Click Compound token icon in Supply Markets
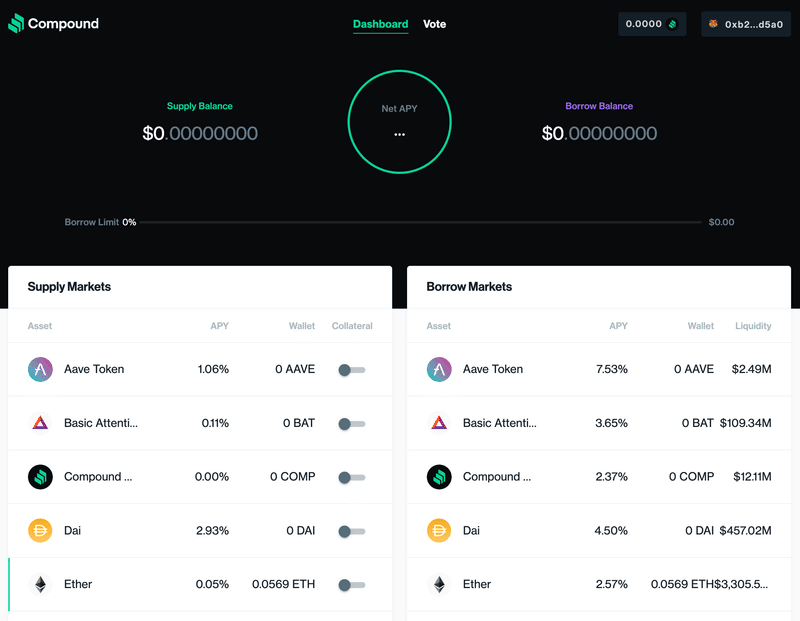Viewport: 800px width, 621px height. pos(40,477)
